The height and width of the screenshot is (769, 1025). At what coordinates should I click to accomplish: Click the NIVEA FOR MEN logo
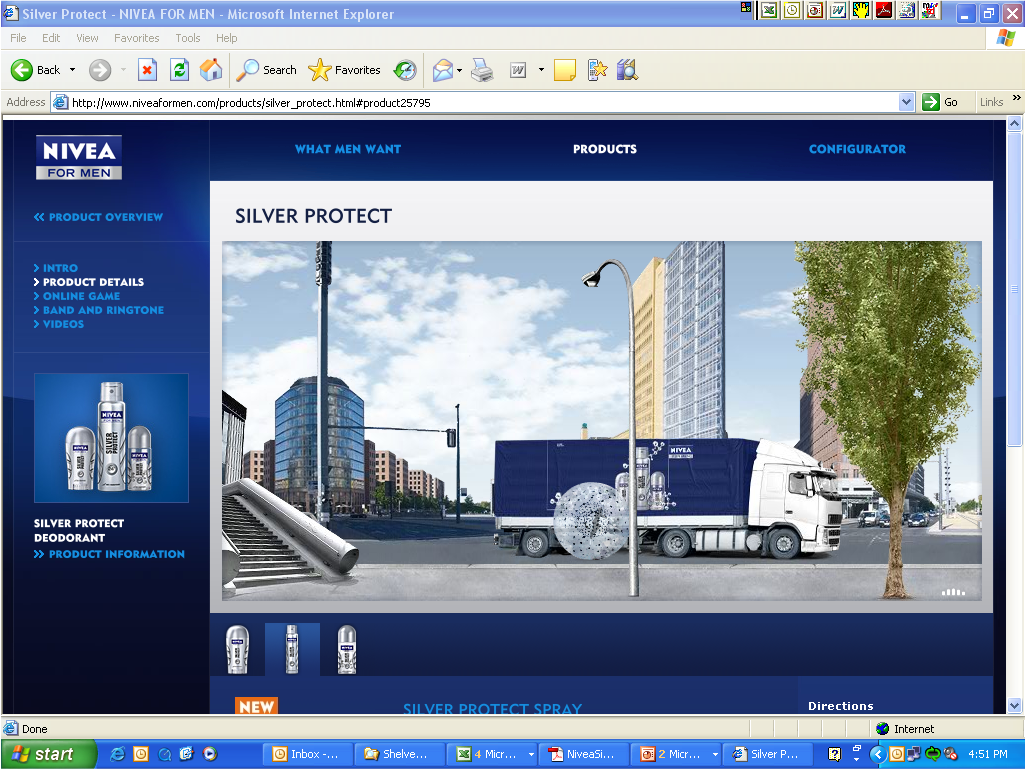pos(78,158)
